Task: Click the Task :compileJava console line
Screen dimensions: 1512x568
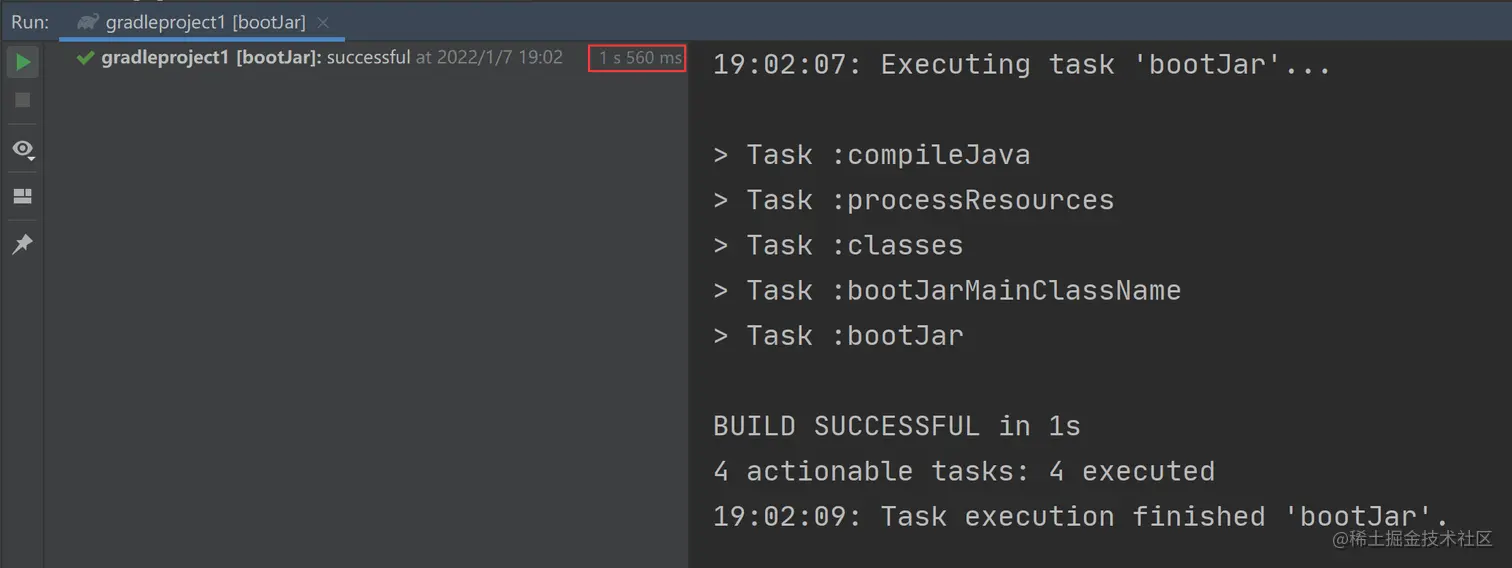Action: [x=871, y=155]
